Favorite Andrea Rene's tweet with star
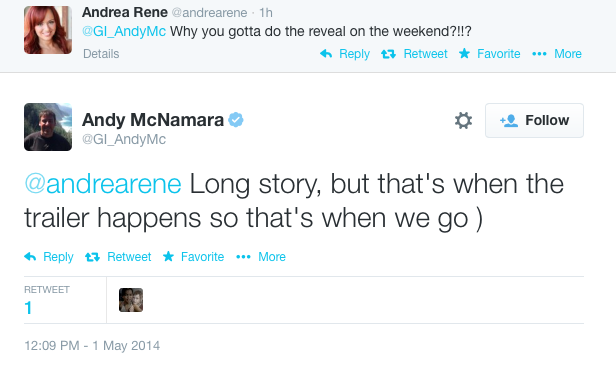This screenshot has height=376, width=616. [x=490, y=54]
